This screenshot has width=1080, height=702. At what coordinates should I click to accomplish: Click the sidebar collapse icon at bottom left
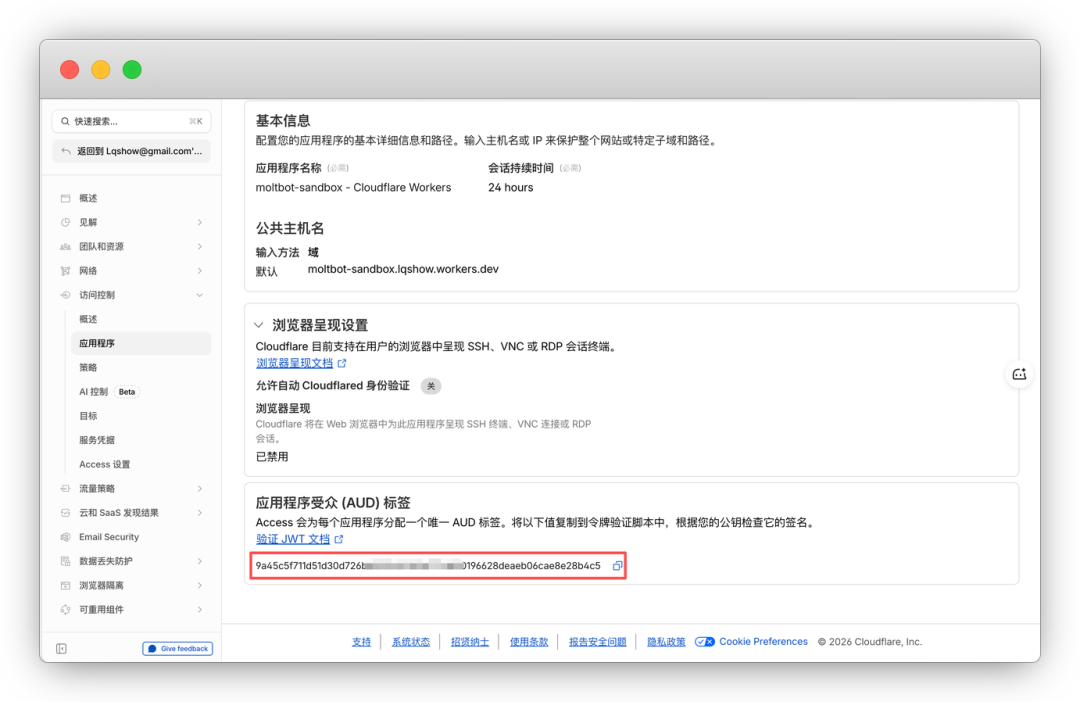coord(60,648)
